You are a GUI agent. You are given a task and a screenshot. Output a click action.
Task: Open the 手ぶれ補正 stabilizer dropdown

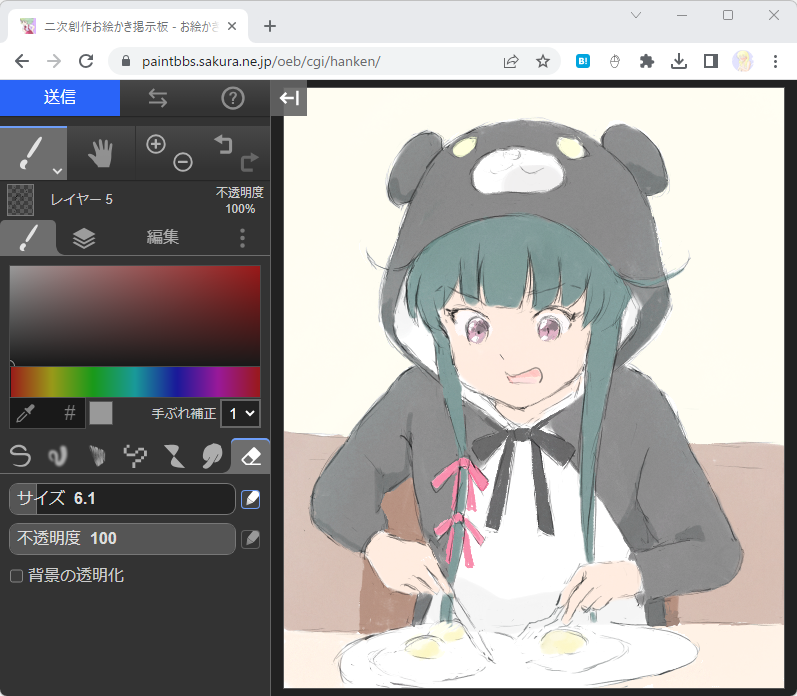click(240, 413)
